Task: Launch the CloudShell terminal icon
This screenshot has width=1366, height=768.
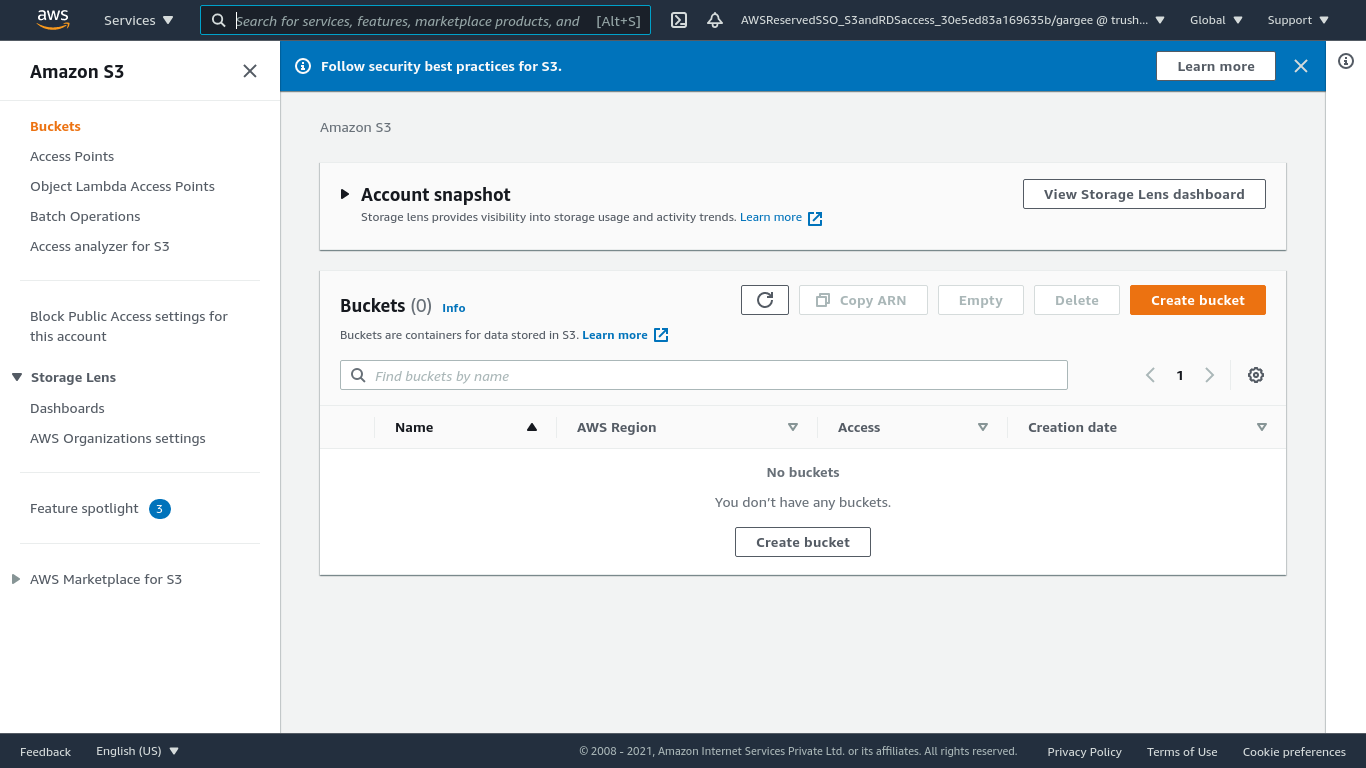Action: coord(679,20)
